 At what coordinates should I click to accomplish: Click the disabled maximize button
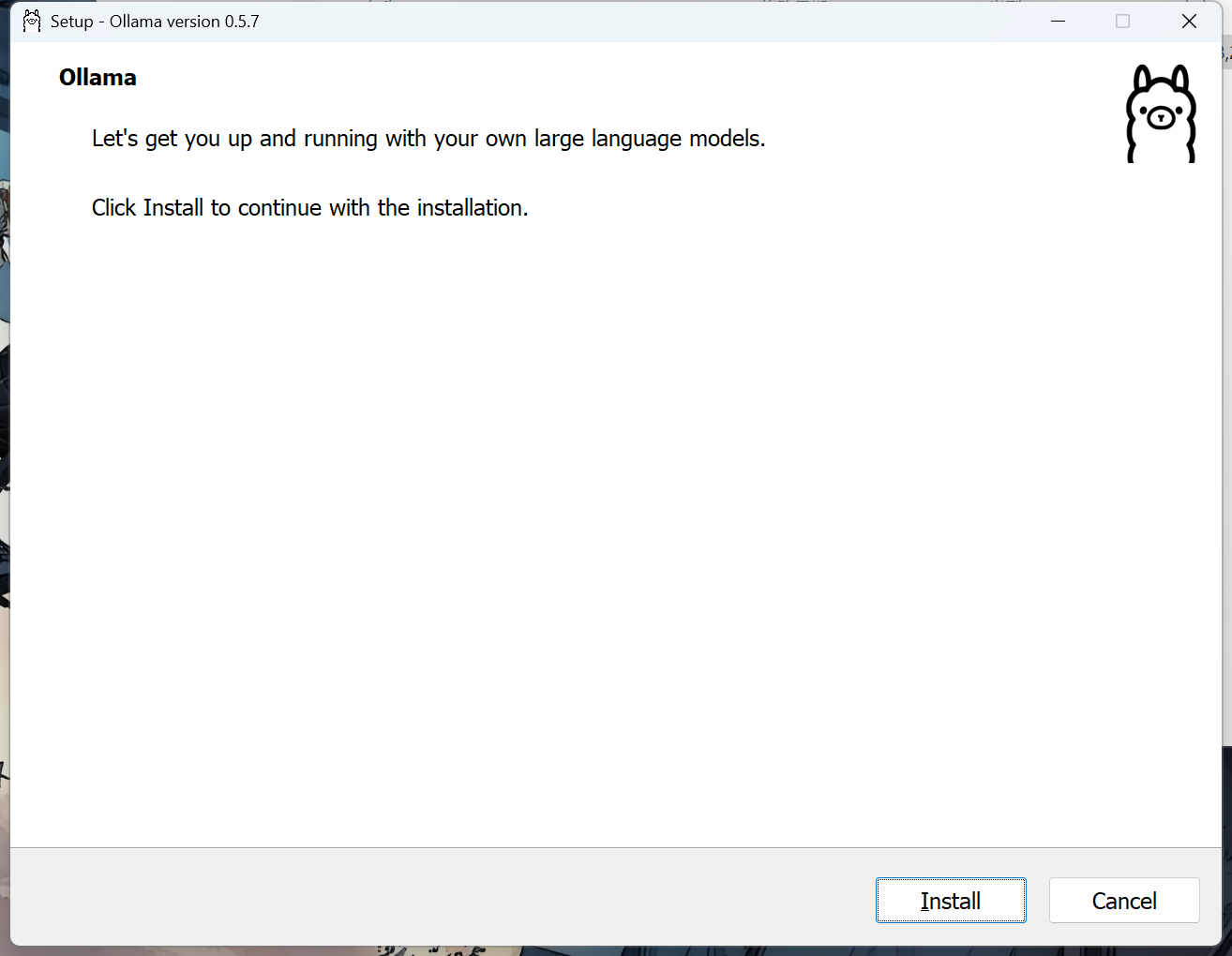click(x=1123, y=22)
